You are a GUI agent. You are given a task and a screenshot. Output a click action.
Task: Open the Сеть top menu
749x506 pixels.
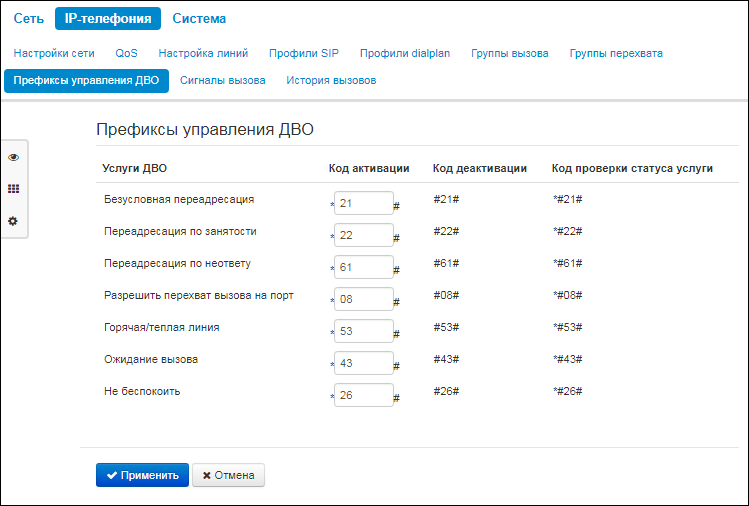[28, 18]
